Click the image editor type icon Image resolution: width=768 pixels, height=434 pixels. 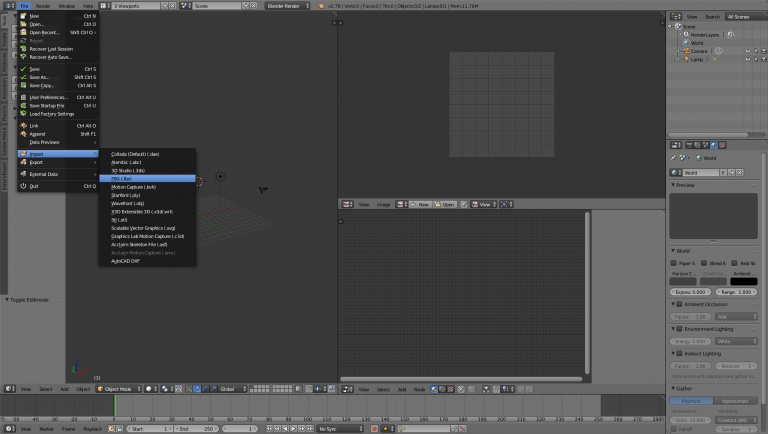coord(347,204)
